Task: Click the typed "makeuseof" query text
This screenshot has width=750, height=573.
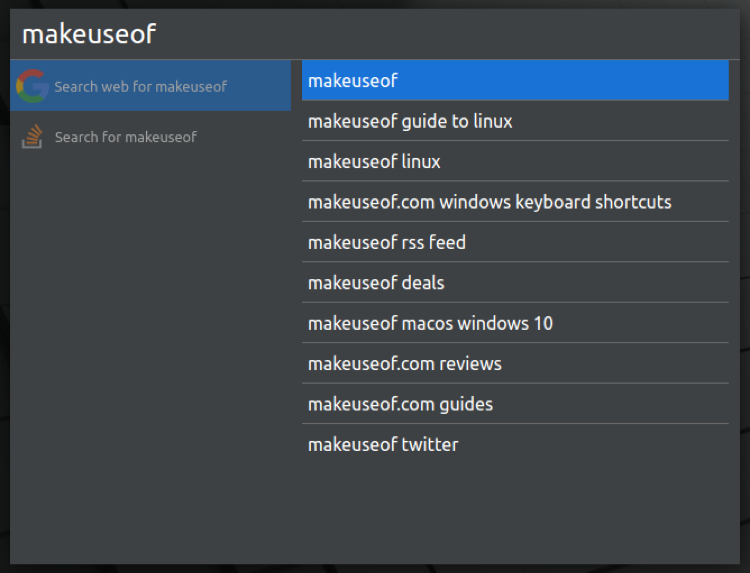Action: [x=89, y=34]
